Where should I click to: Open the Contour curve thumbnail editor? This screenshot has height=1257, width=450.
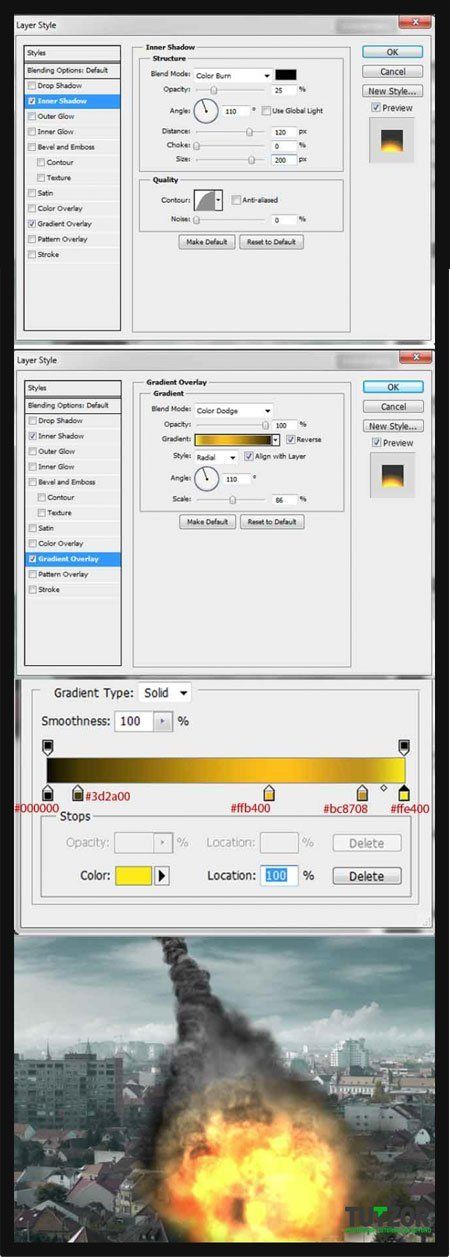206,200
